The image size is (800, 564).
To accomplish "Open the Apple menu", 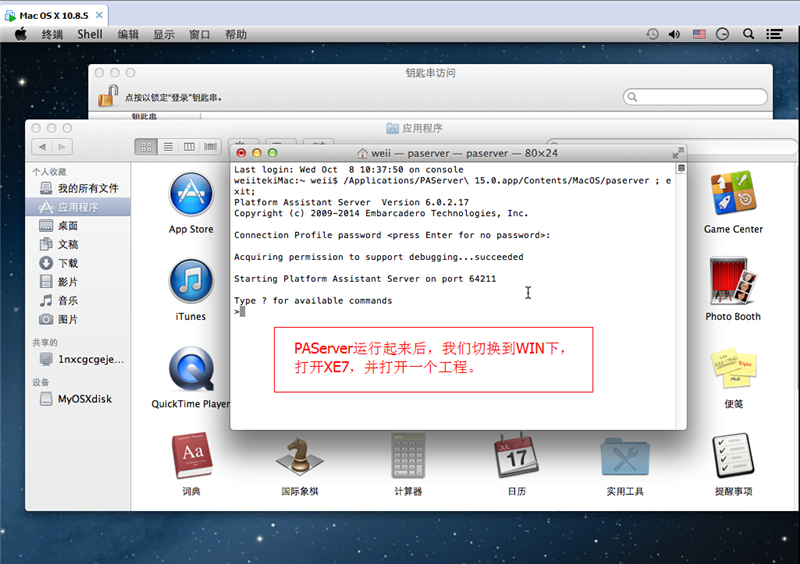I will (x=20, y=34).
